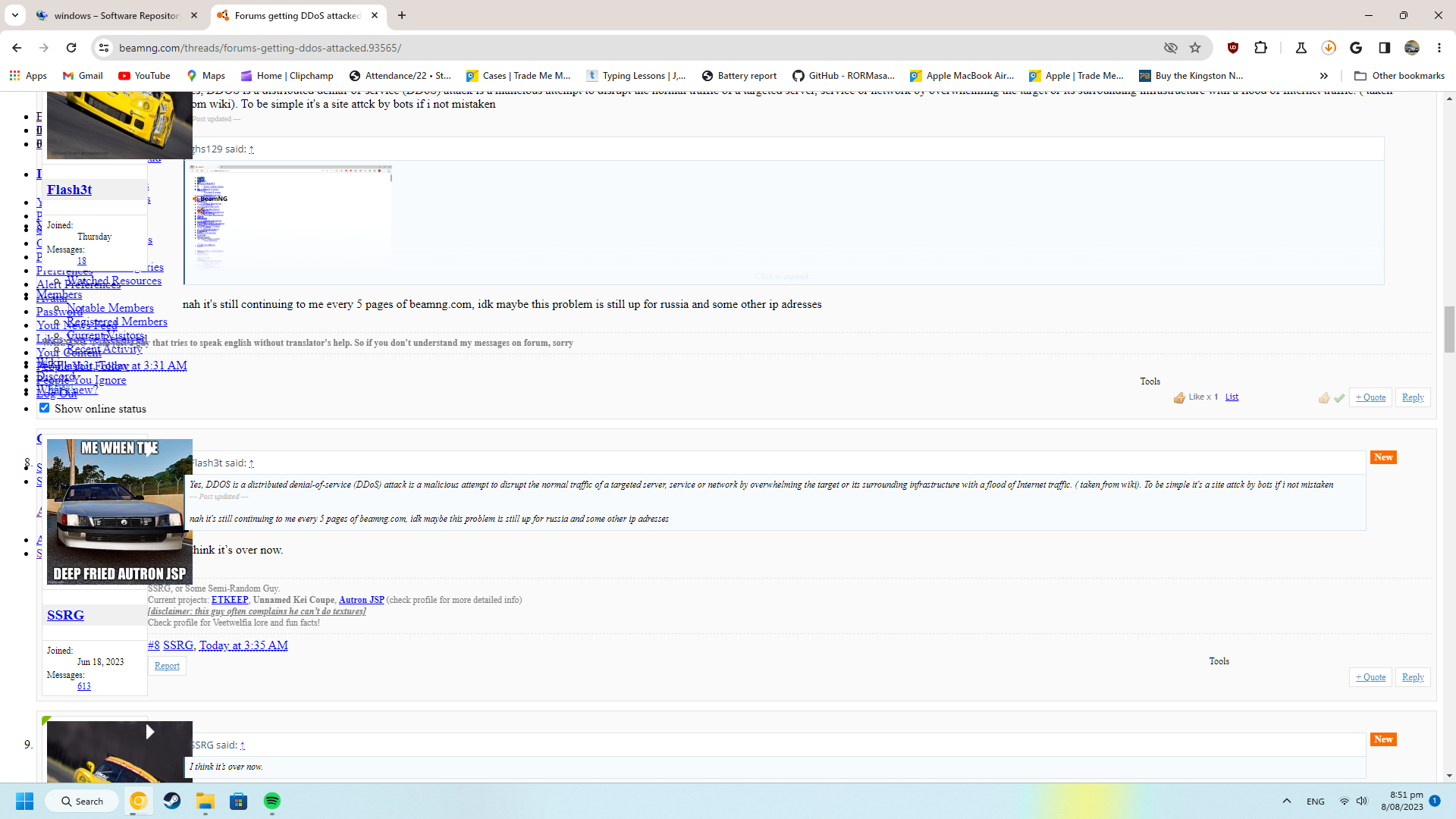Open the quoted BeamNG screenshot thumbnail
Image resolution: width=1456 pixels, height=819 pixels.
289,218
